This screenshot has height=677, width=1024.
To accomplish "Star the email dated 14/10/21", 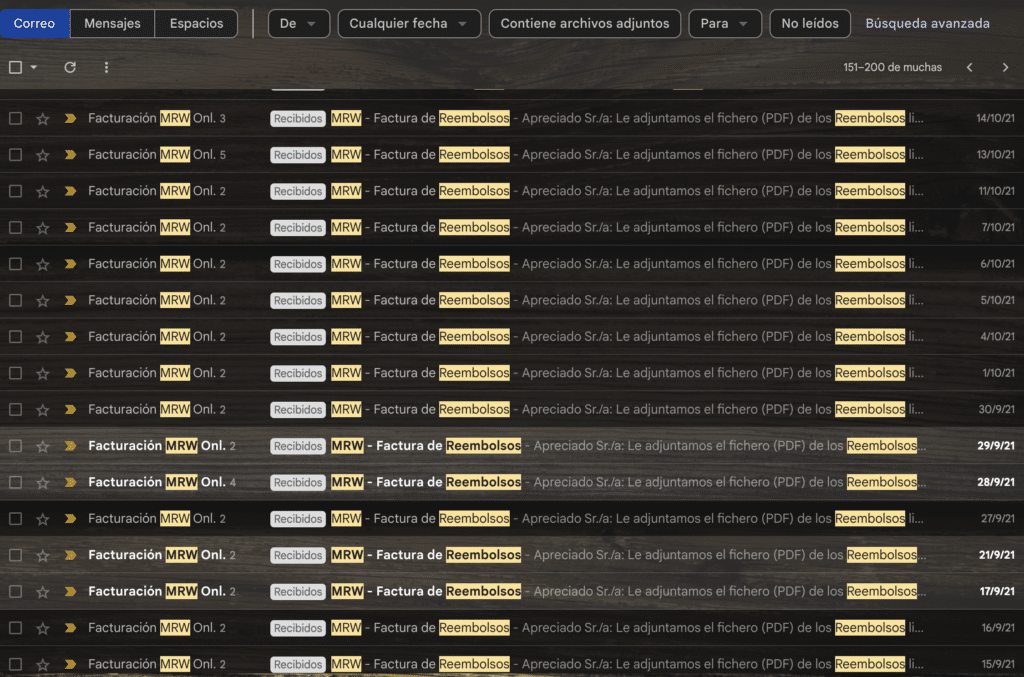I will (43, 119).
